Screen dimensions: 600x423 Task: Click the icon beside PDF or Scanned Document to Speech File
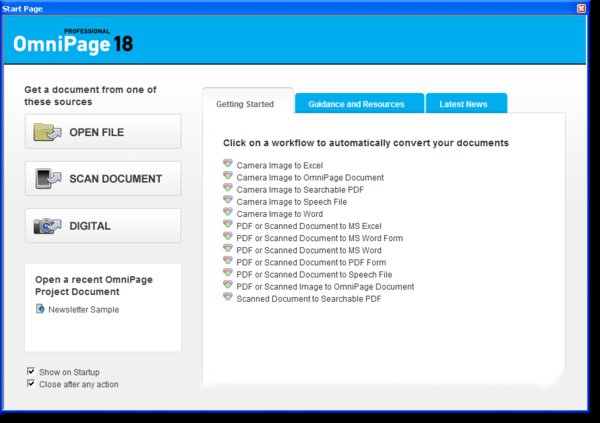click(228, 273)
